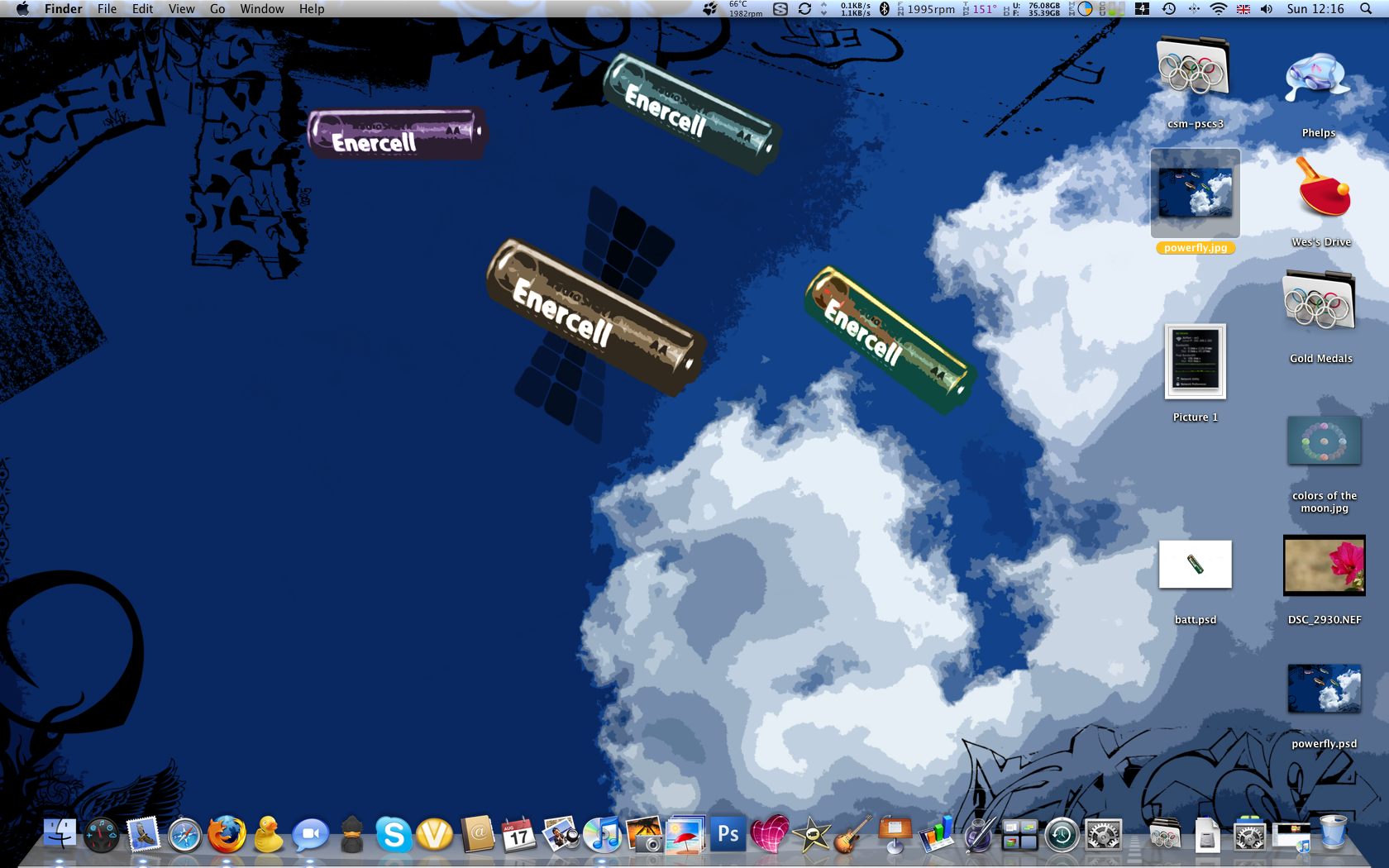Click the Spaces number 4 menu icon
This screenshot has width=1389, height=868.
point(1142,9)
